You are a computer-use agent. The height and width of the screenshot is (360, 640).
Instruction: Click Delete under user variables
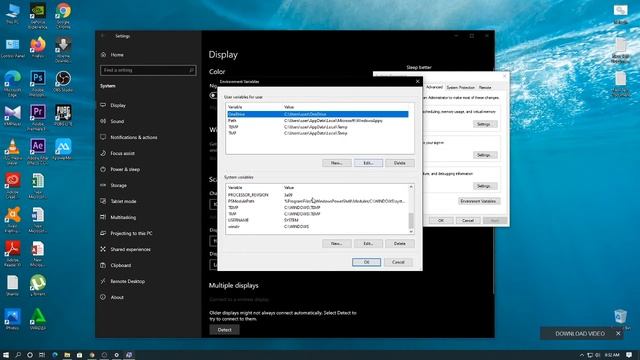[400, 163]
